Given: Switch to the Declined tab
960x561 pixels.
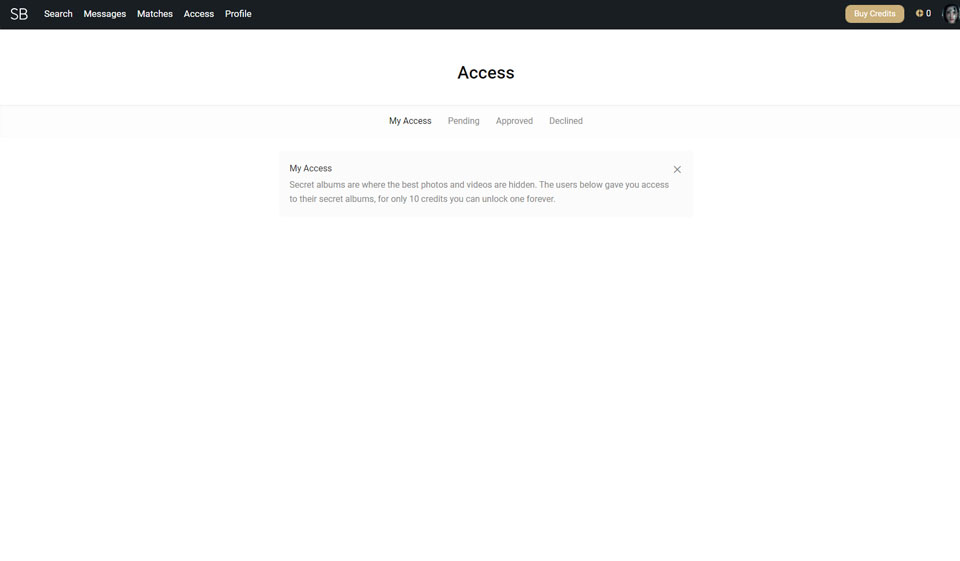Looking at the screenshot, I should pos(566,121).
